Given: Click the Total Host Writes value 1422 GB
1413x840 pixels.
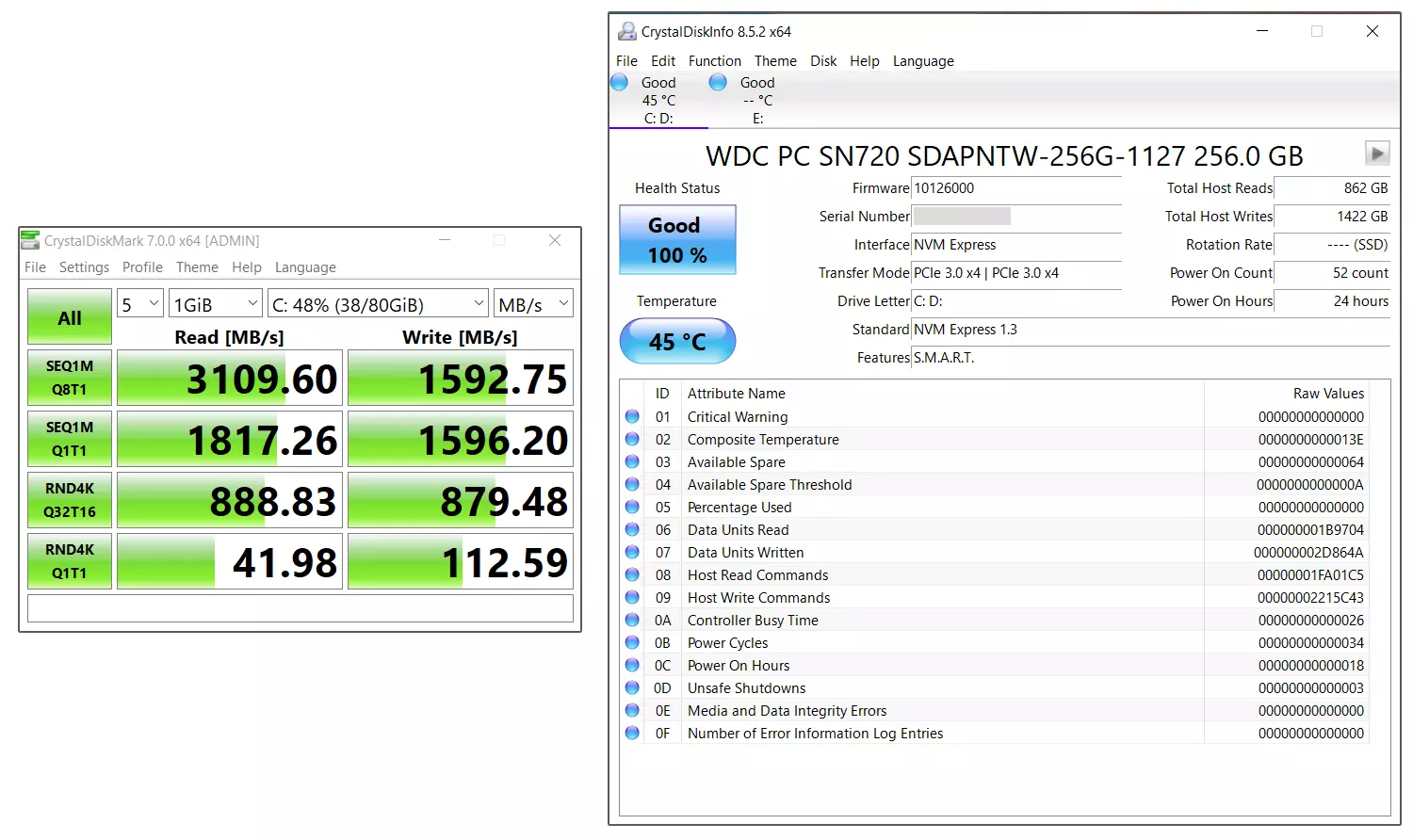Looking at the screenshot, I should pyautogui.click(x=1333, y=217).
